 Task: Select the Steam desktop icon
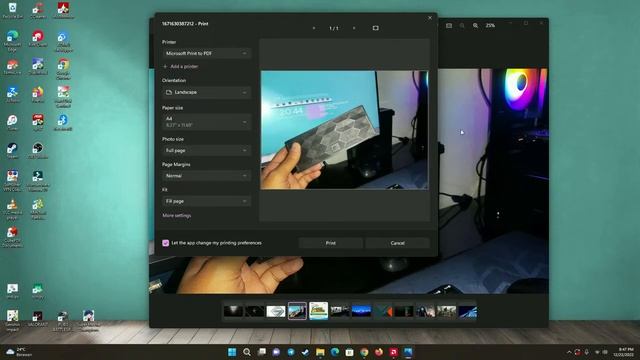tap(12, 150)
